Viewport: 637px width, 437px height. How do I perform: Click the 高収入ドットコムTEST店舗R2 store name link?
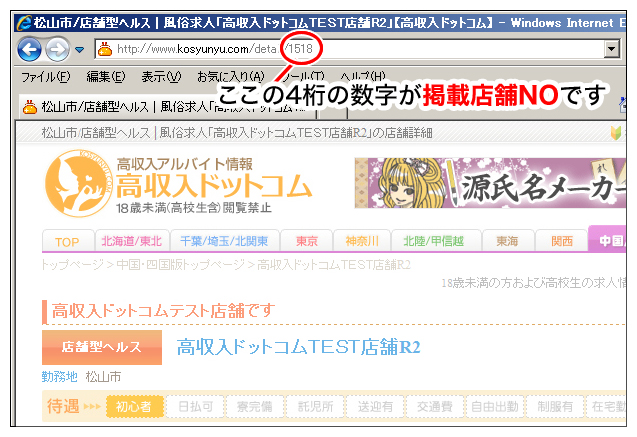point(299,347)
